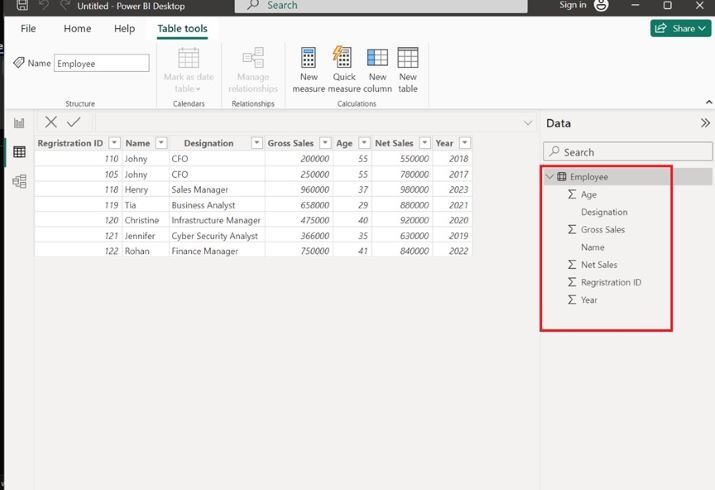Cancel formula with the X icon
The width and height of the screenshot is (715, 490).
[x=51, y=122]
